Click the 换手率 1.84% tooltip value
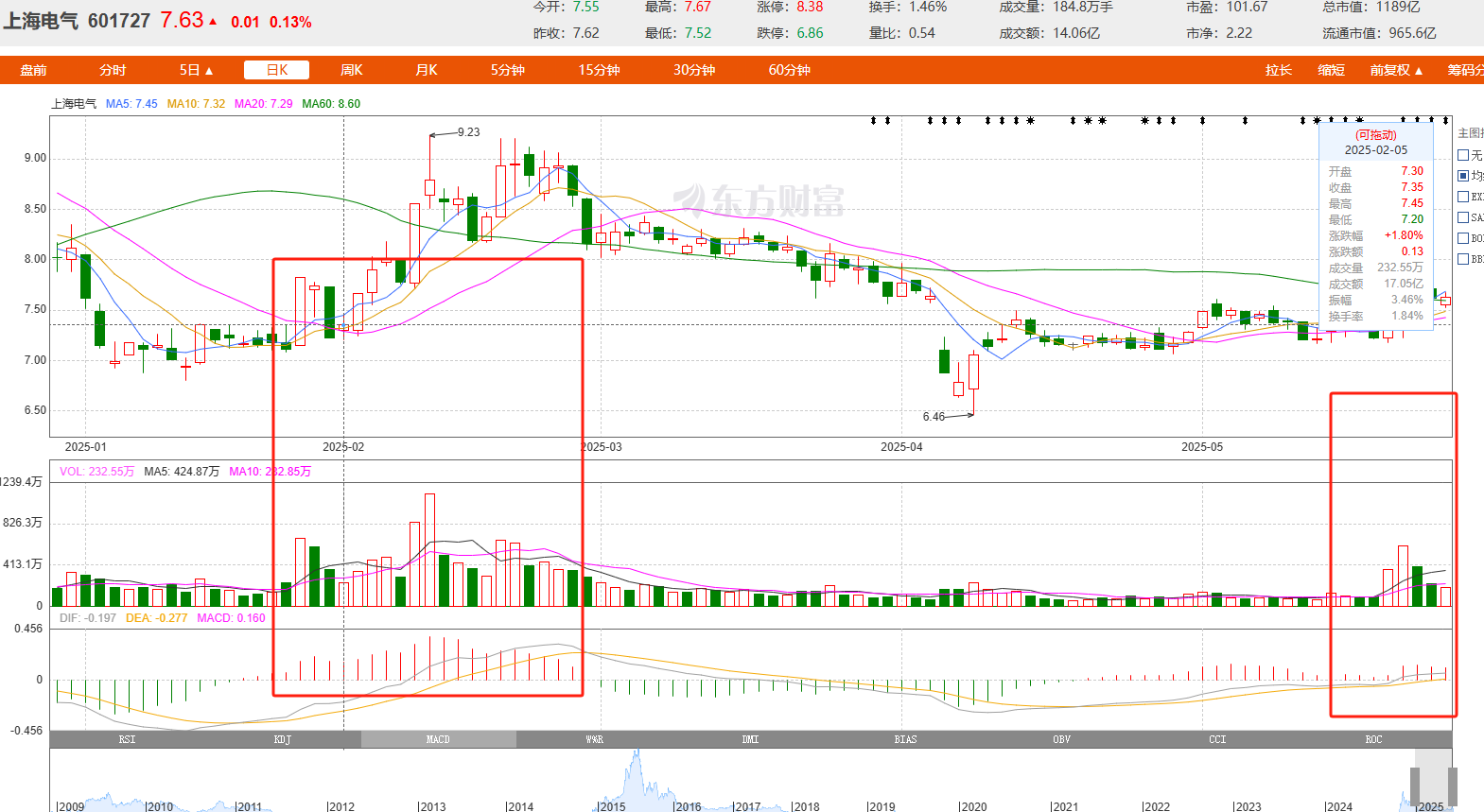 point(1406,316)
